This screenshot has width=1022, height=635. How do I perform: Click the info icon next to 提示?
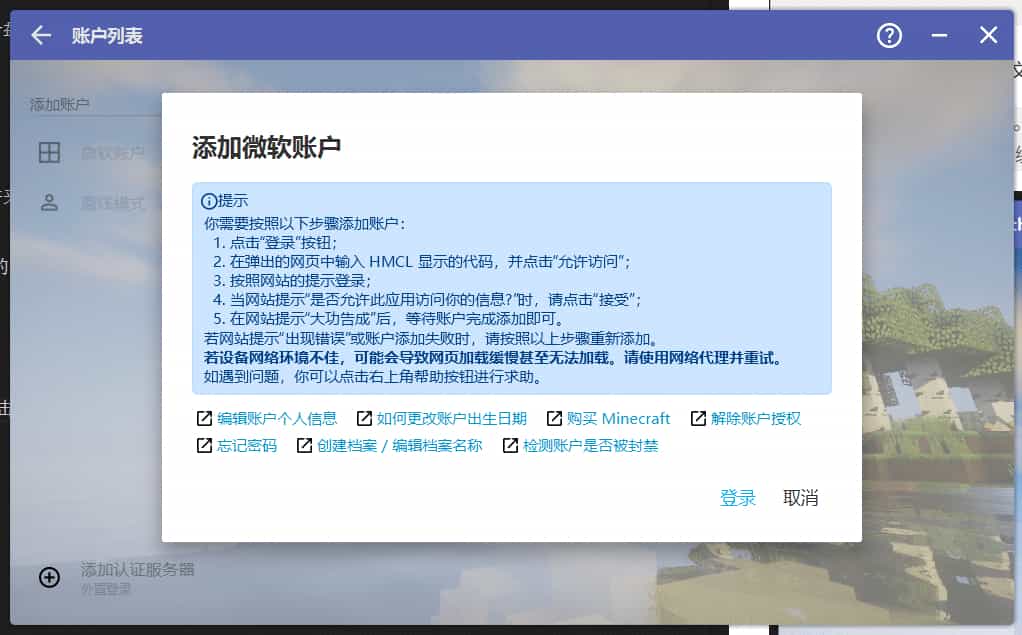point(209,201)
